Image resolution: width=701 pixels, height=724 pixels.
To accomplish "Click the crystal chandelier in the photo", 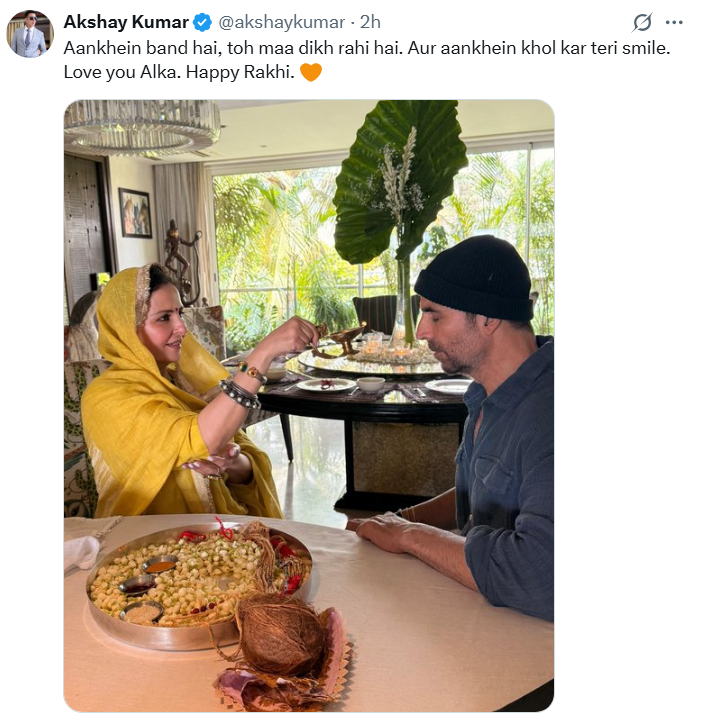I will click(142, 127).
